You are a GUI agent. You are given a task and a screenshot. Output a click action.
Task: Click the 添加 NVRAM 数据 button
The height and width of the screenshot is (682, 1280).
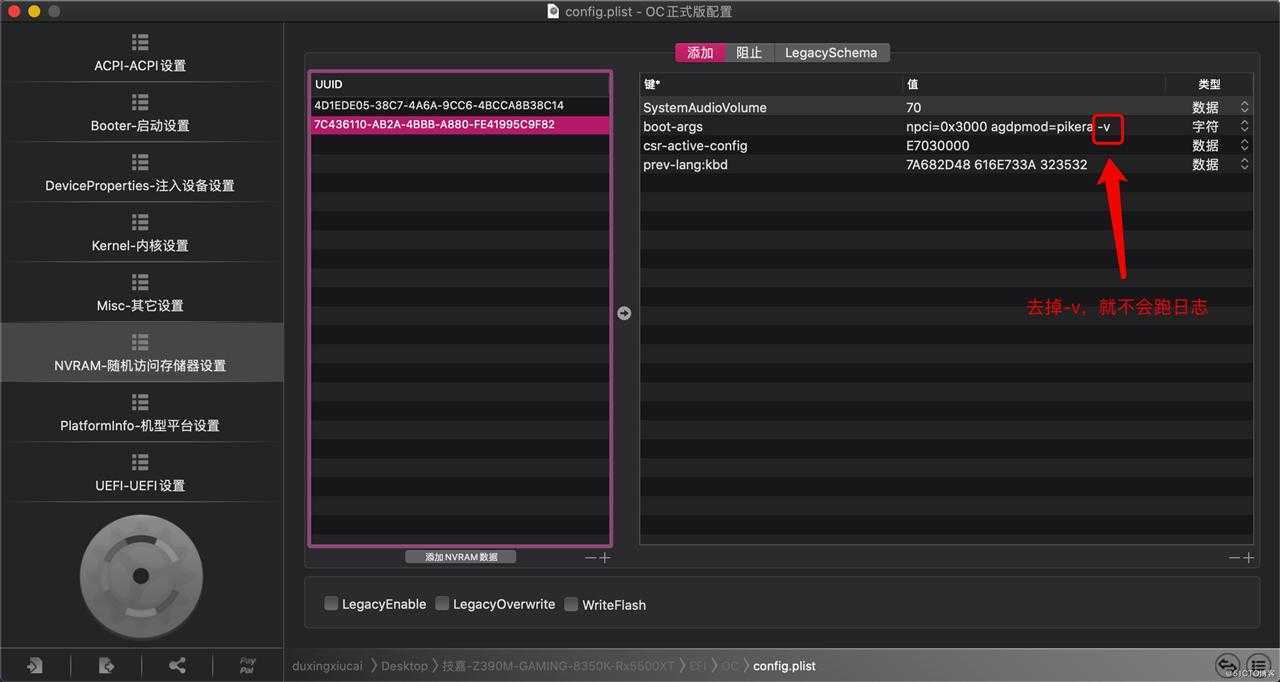click(461, 557)
